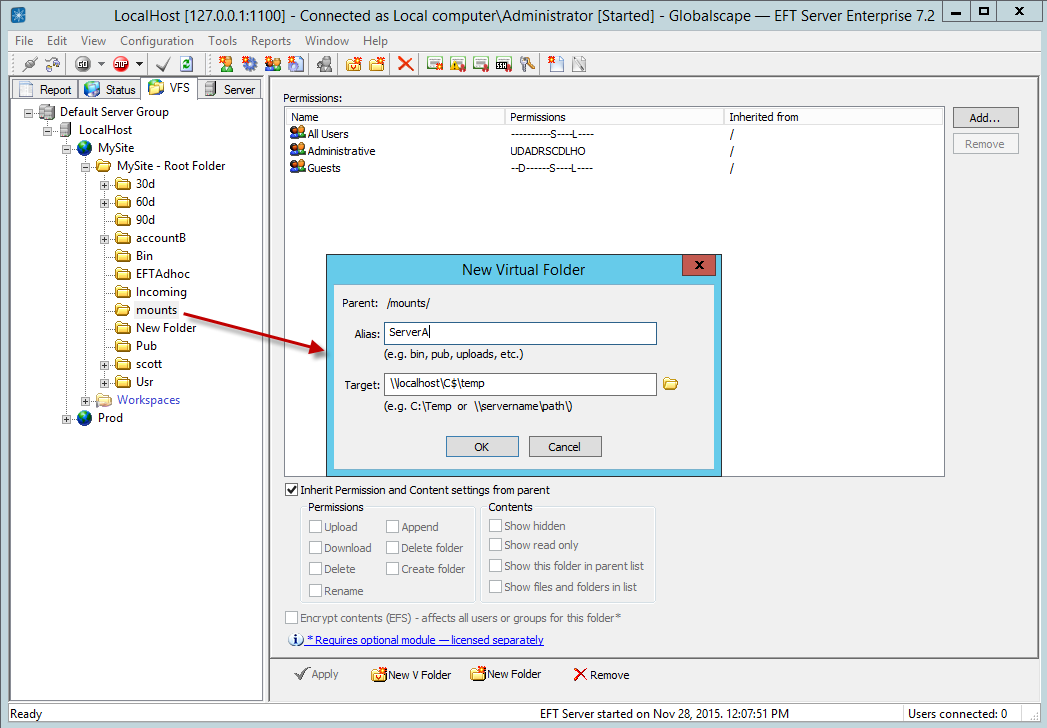Open the optional module licensing link
Screen dimensions: 1047x728
425,640
